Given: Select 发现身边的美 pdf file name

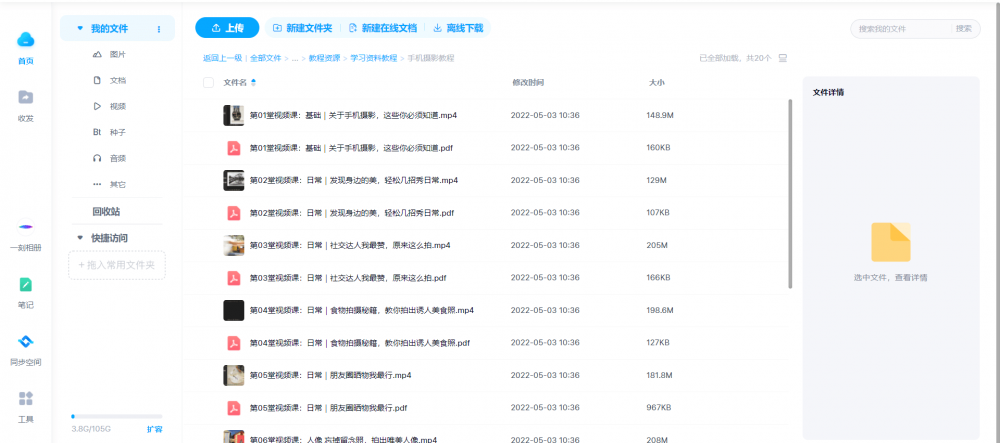Looking at the screenshot, I should point(351,213).
